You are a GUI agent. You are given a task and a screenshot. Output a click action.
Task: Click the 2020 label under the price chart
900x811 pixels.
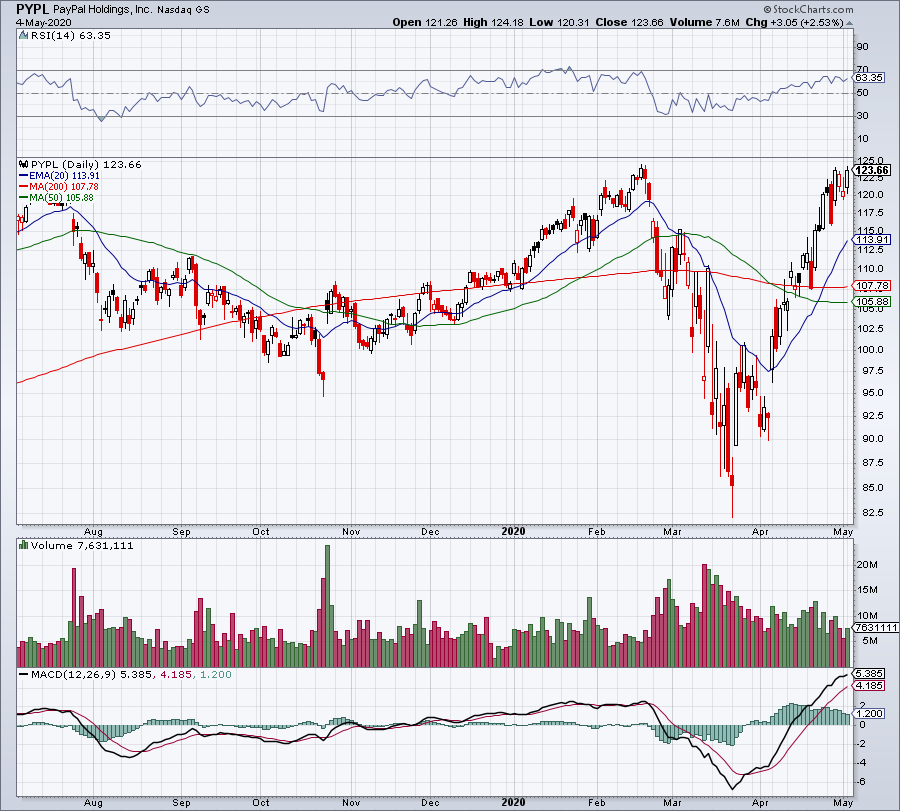[513, 531]
